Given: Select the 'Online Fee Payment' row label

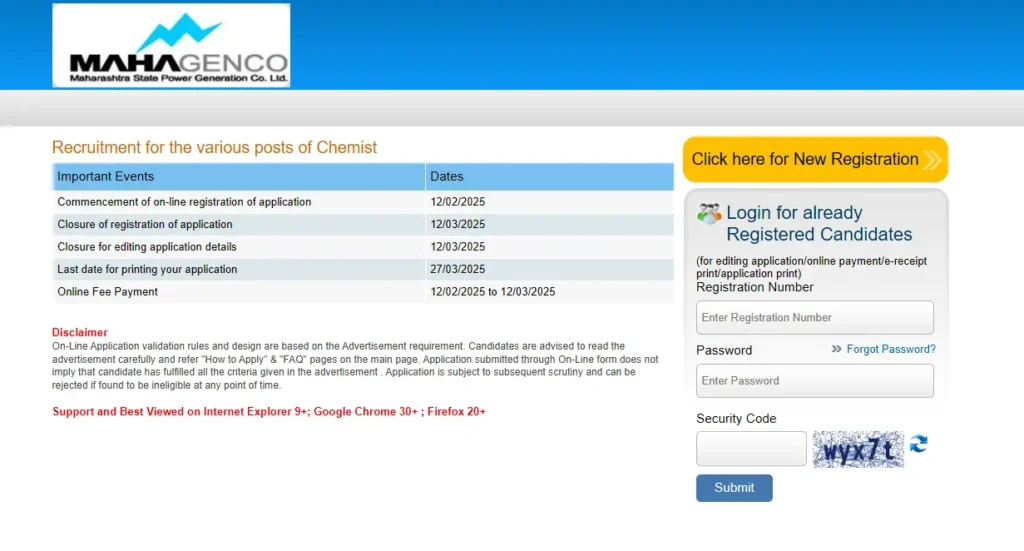Looking at the screenshot, I should (x=108, y=292).
